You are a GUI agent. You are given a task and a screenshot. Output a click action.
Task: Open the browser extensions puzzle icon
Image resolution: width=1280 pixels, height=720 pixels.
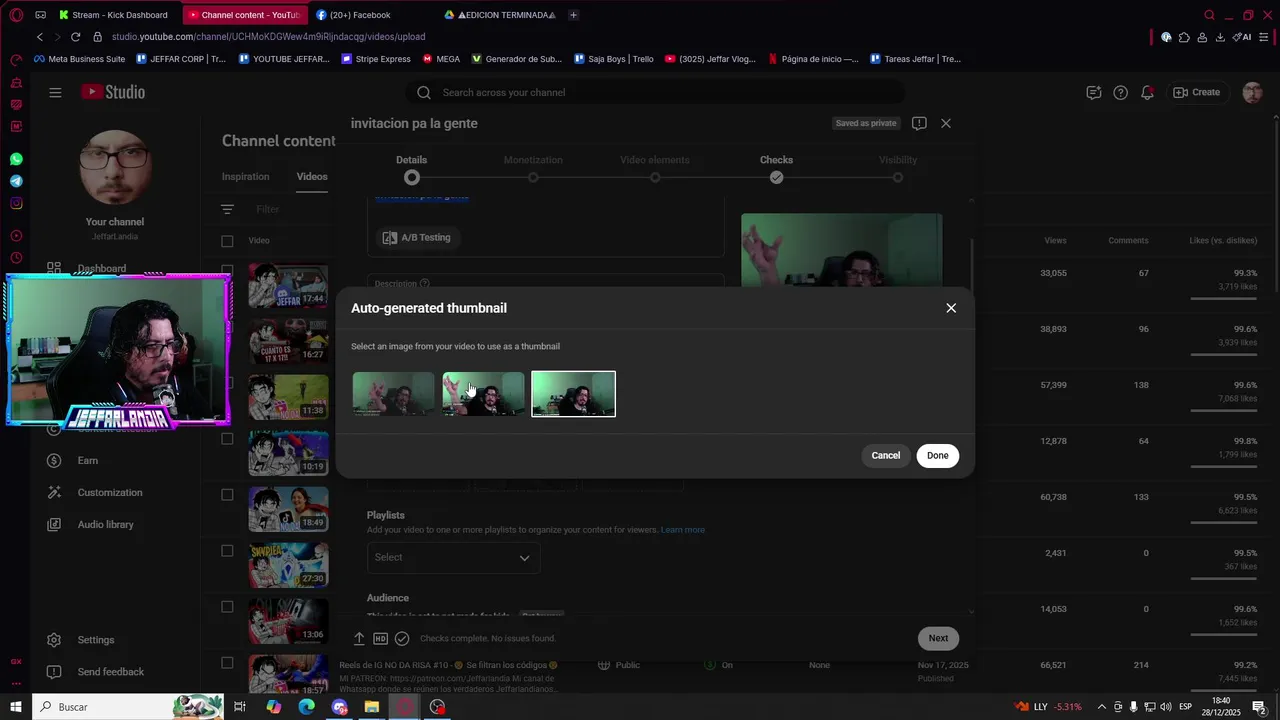click(1184, 37)
